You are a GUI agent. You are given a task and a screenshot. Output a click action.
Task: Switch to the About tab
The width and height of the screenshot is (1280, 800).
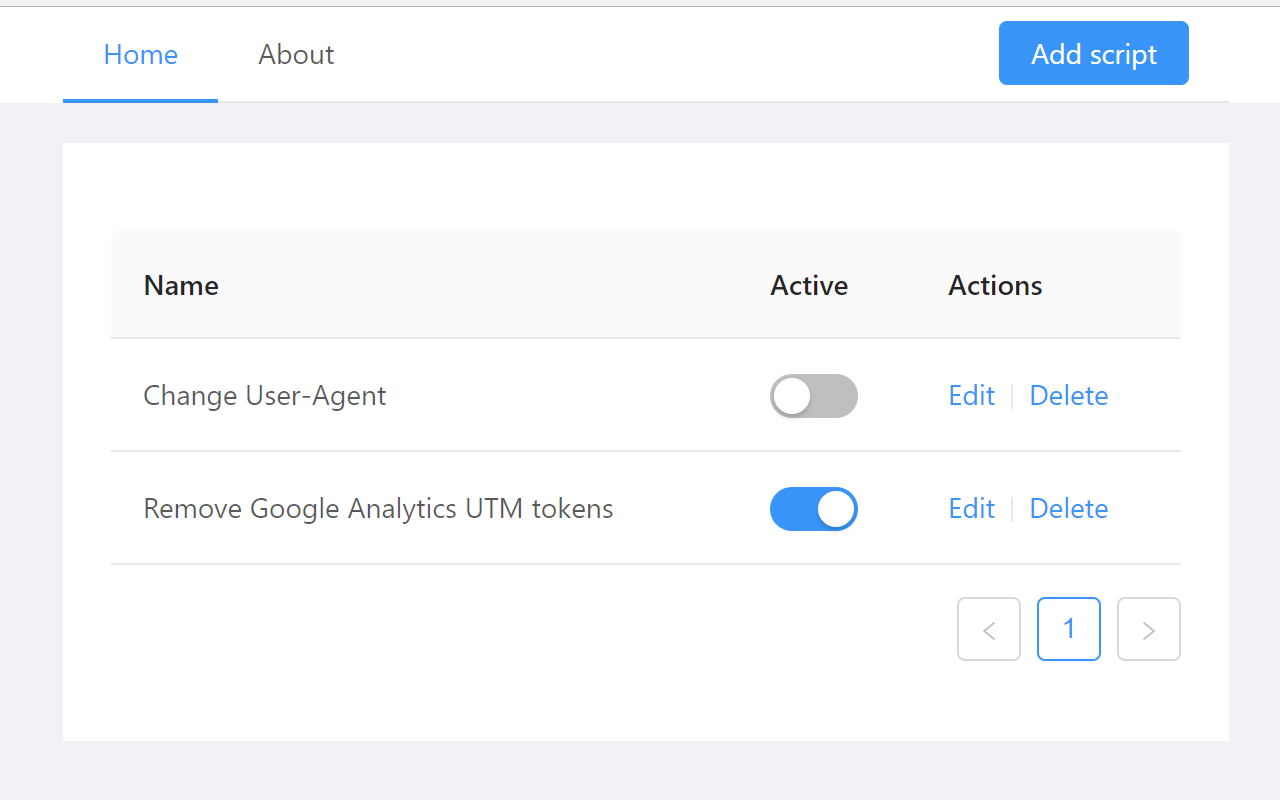pyautogui.click(x=296, y=54)
